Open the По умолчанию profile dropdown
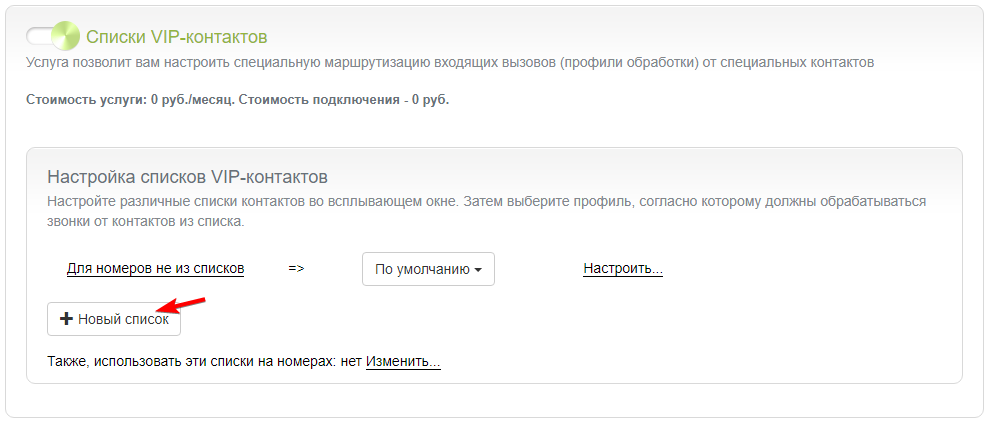 (428, 269)
